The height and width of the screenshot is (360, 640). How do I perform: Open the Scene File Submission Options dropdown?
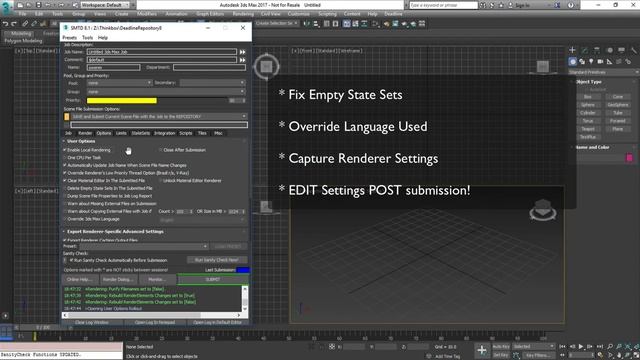pos(159,116)
